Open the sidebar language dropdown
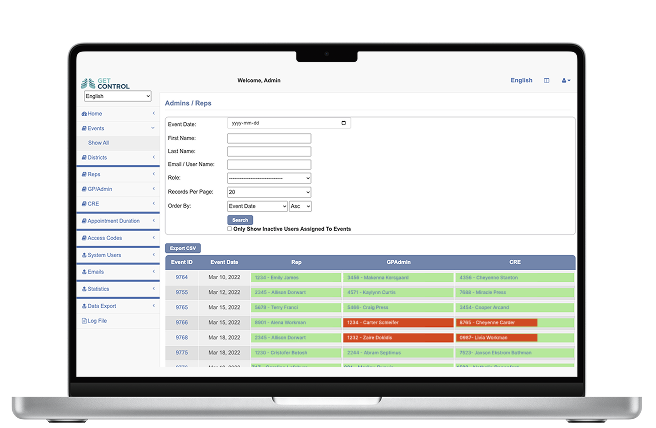Image resolution: width=656 pixels, height=428 pixels. click(x=118, y=97)
